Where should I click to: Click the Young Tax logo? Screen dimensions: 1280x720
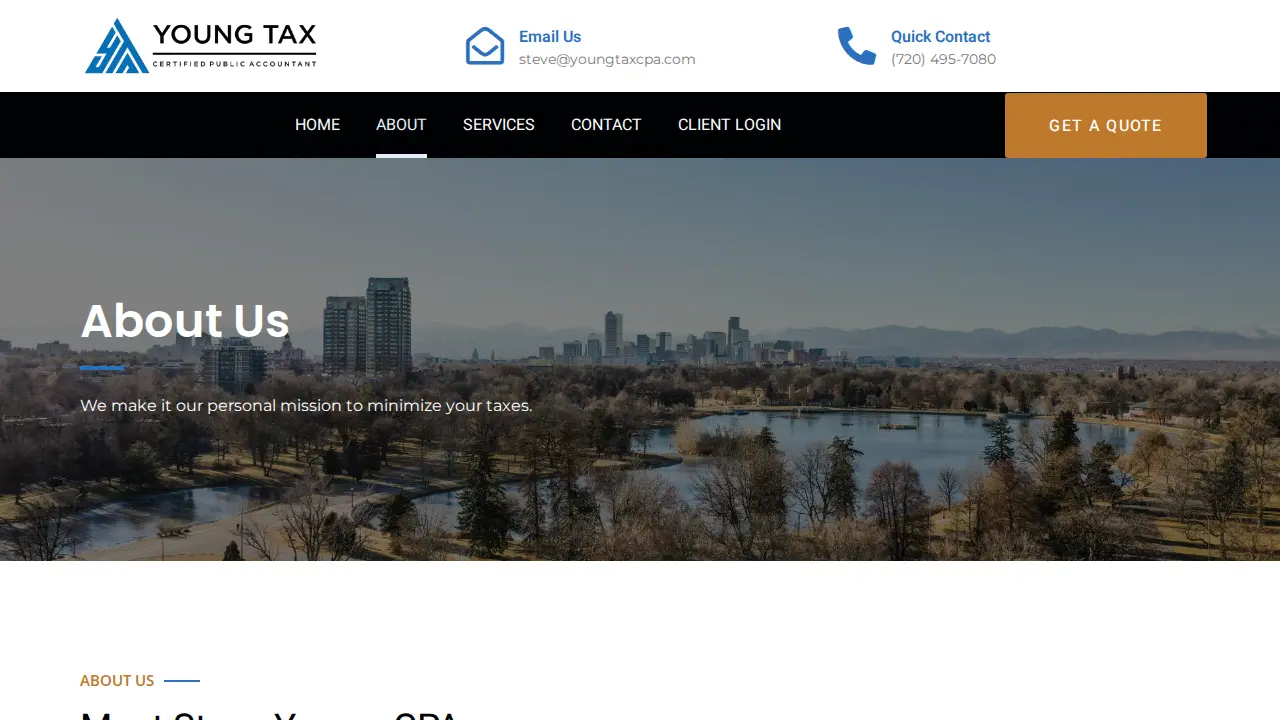pyautogui.click(x=201, y=46)
